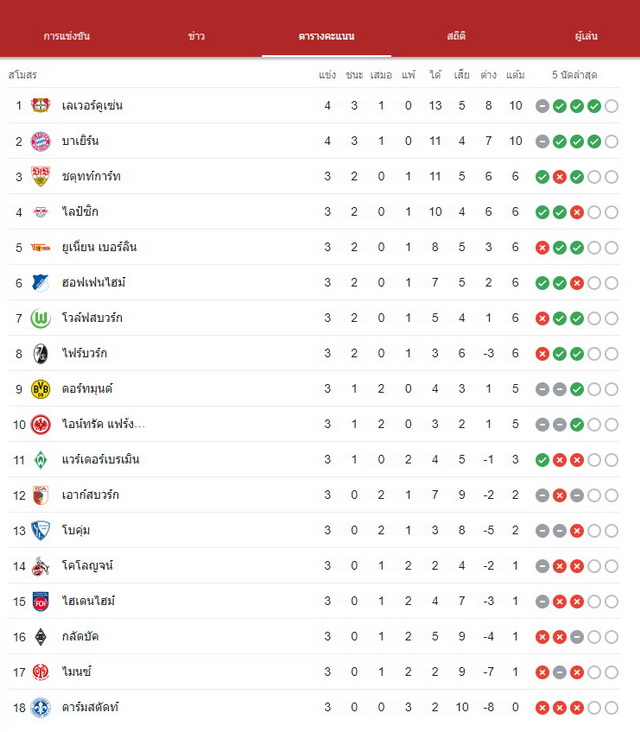Click Stuttgart's red loss result indicator
The height and width of the screenshot is (732, 640).
click(x=559, y=177)
